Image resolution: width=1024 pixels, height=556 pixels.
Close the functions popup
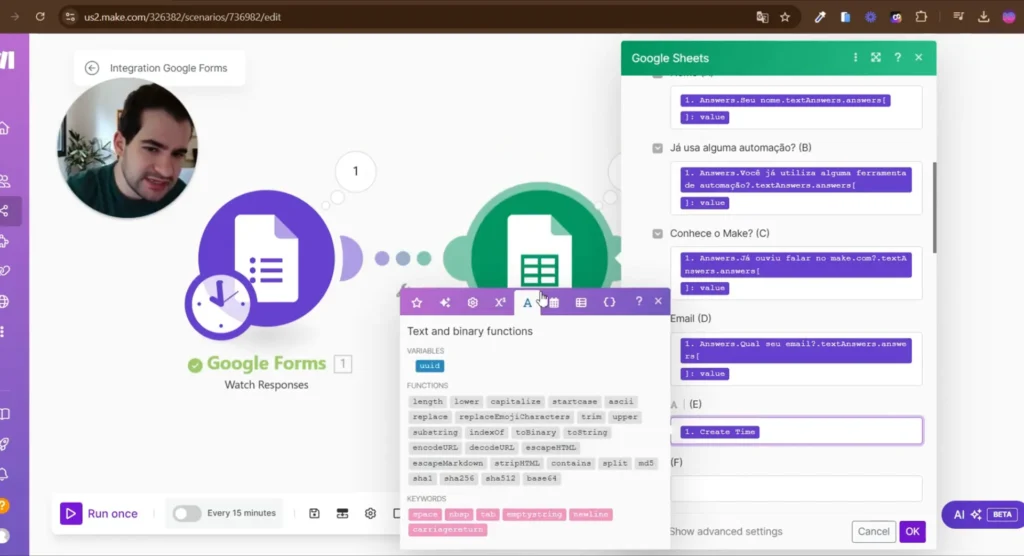tap(658, 301)
